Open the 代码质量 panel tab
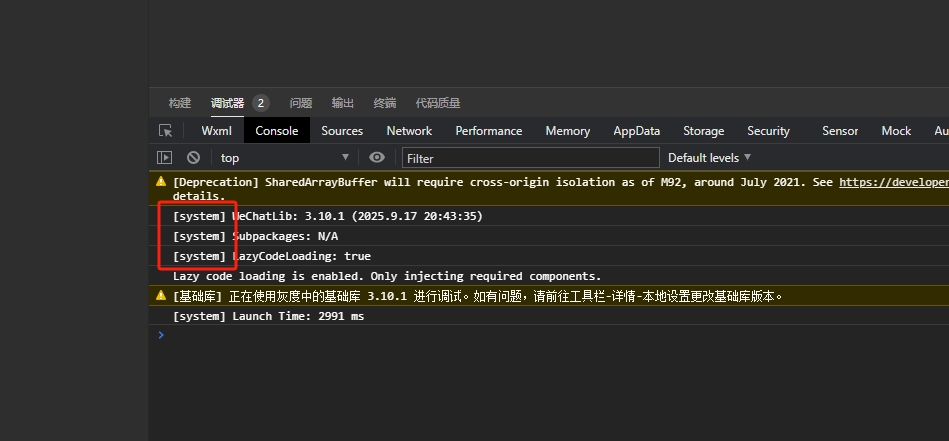The width and height of the screenshot is (949, 441). coord(438,103)
